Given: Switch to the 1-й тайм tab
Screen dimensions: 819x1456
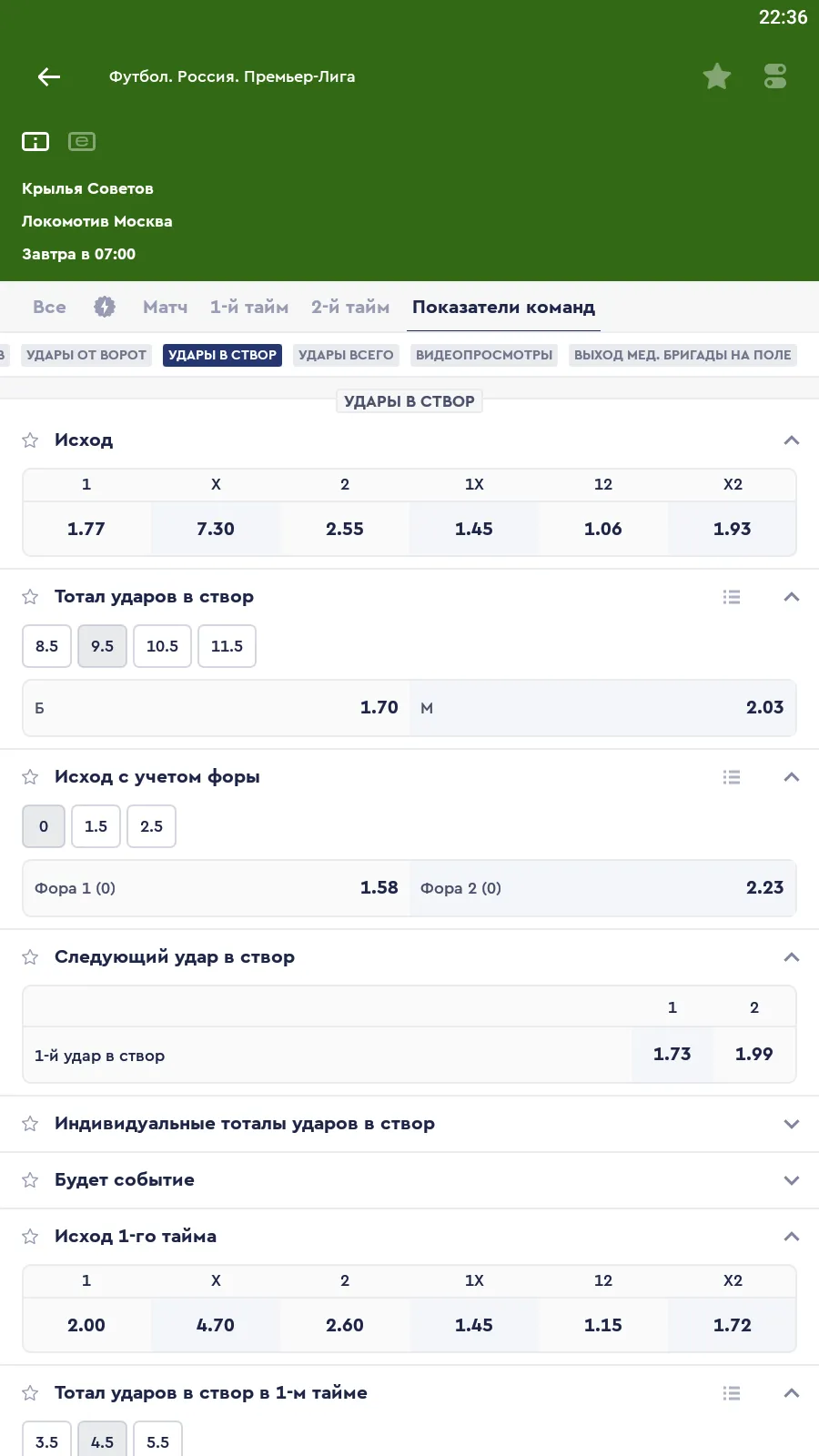Looking at the screenshot, I should 248,307.
